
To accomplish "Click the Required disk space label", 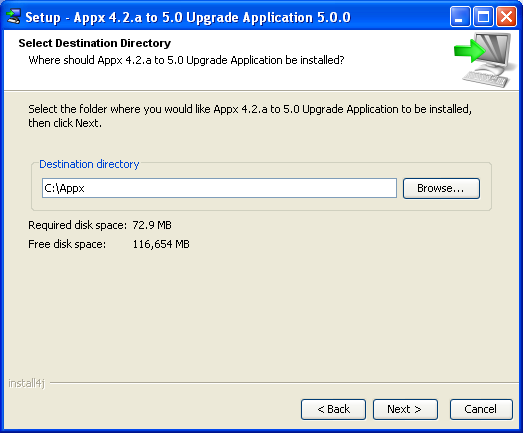I will tap(77, 225).
